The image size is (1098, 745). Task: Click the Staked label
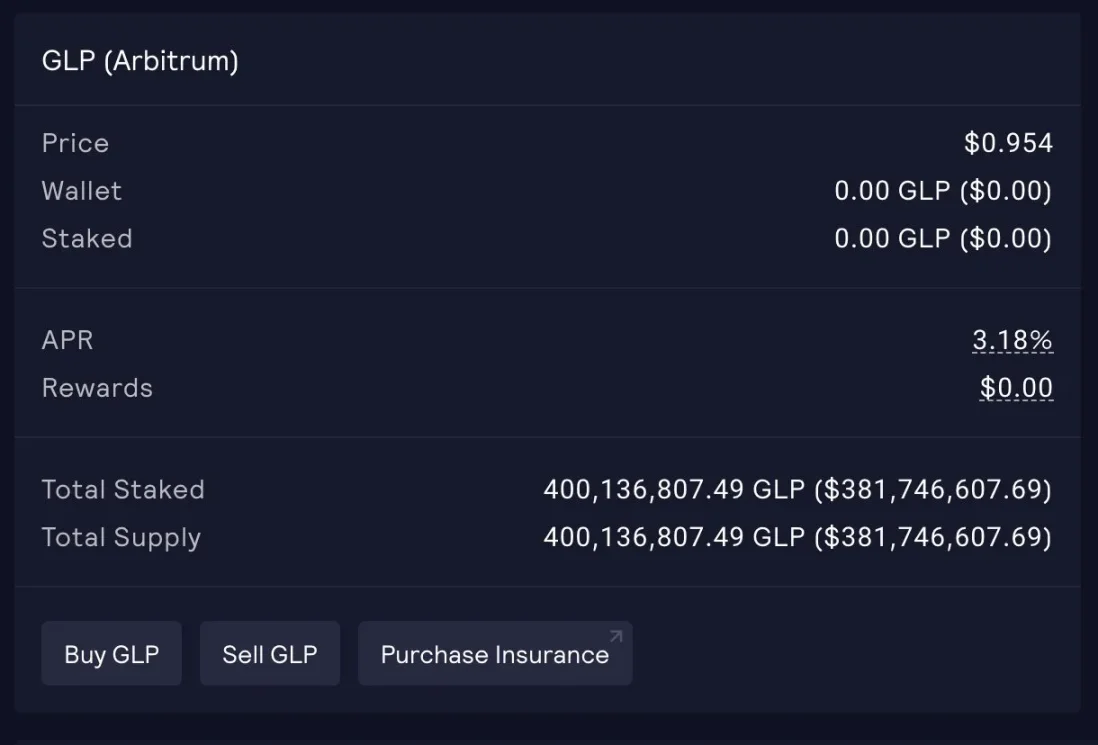pos(87,239)
